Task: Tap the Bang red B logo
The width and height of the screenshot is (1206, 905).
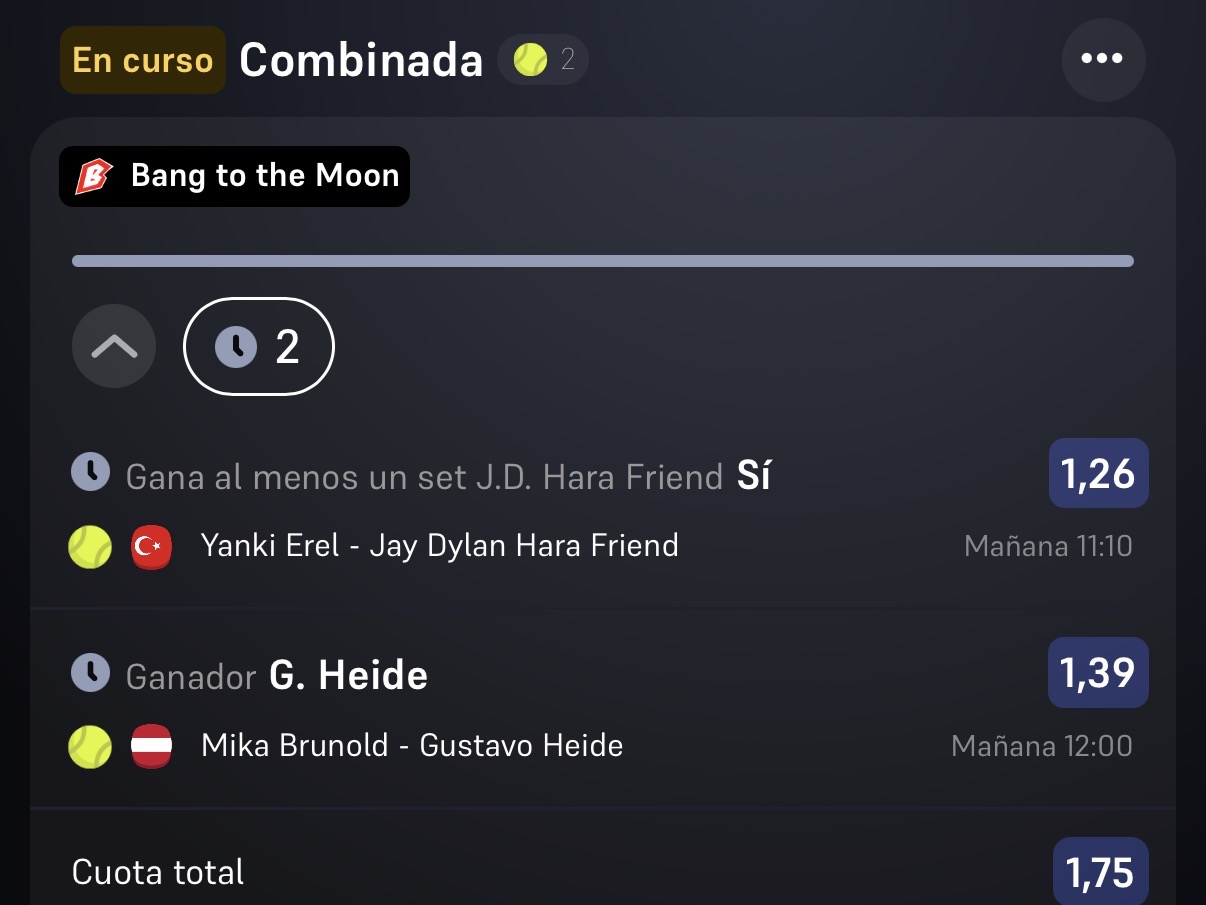Action: pyautogui.click(x=95, y=176)
